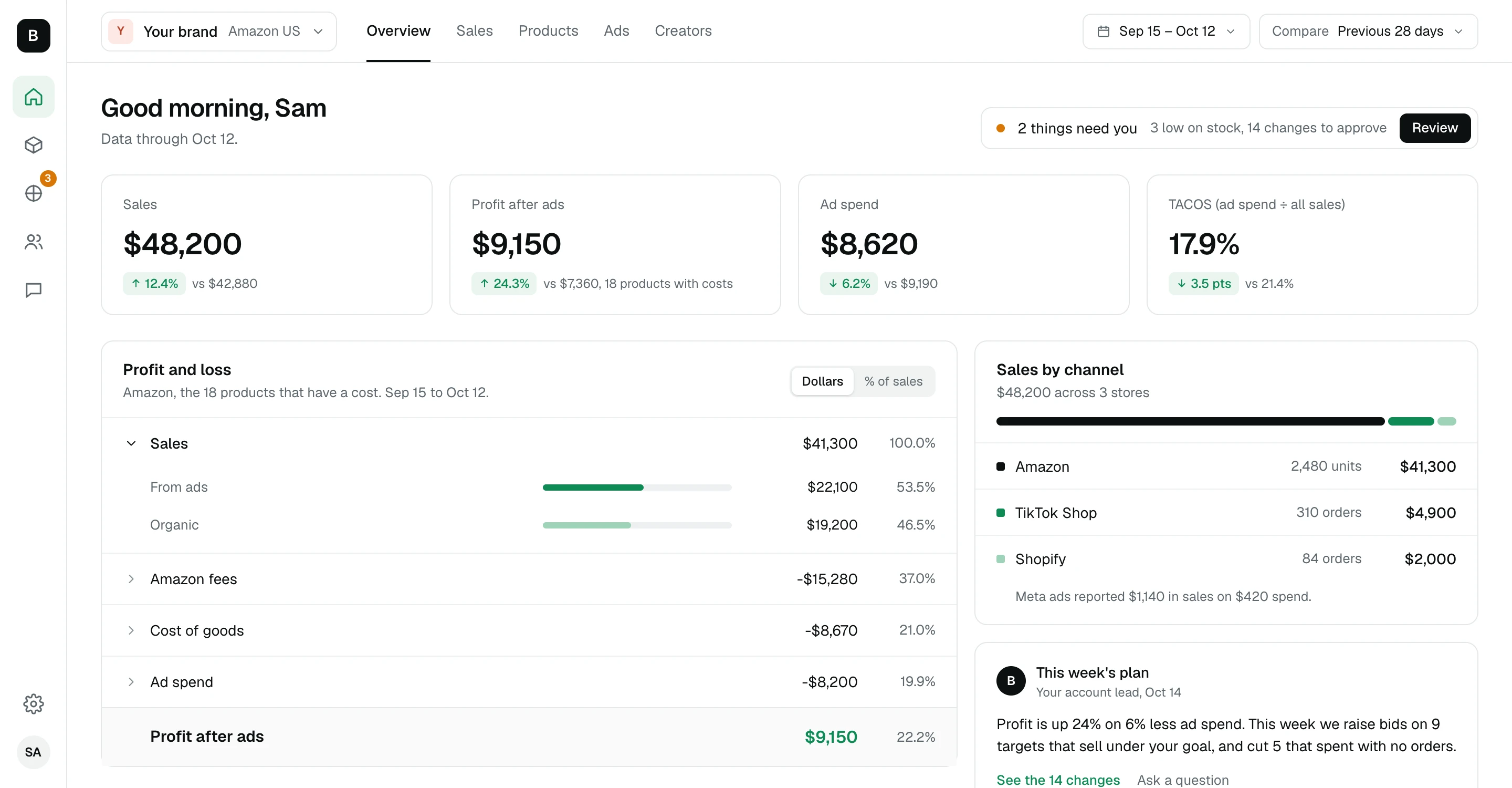
Task: Open the products box icon in sidebar
Action: 34,145
